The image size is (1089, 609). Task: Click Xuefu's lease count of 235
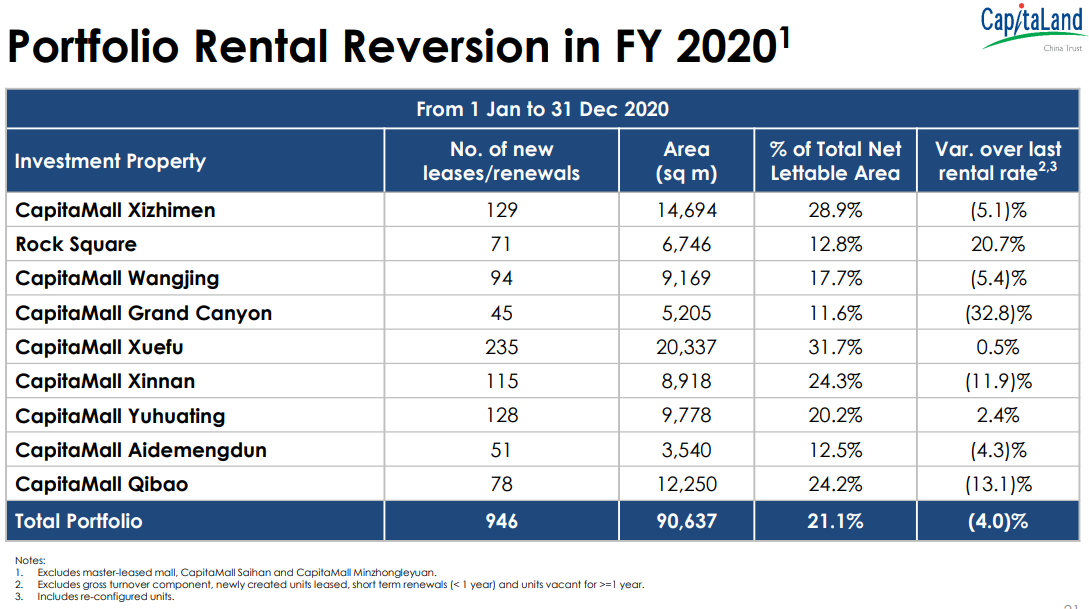click(501, 347)
